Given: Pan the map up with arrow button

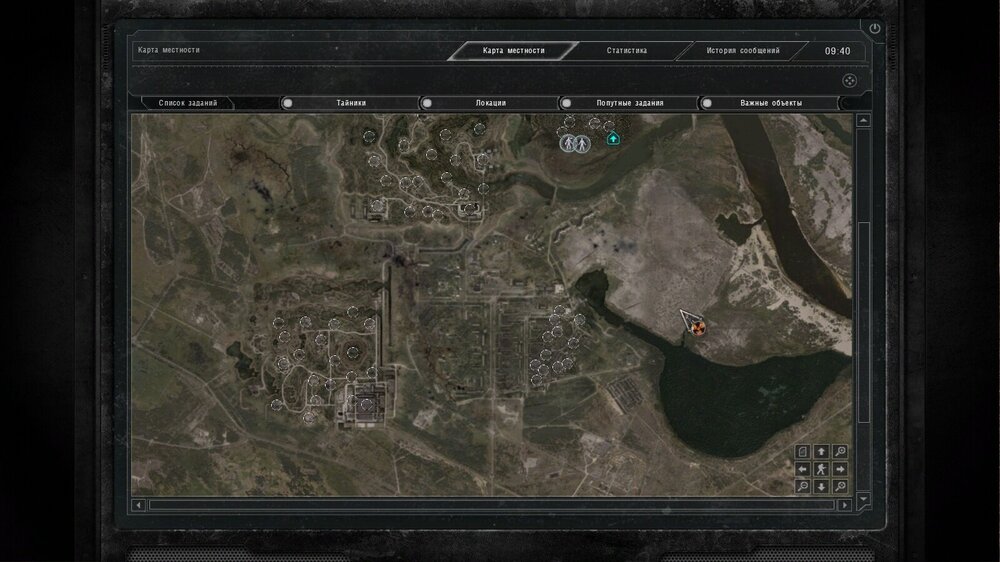Looking at the screenshot, I should (821, 452).
